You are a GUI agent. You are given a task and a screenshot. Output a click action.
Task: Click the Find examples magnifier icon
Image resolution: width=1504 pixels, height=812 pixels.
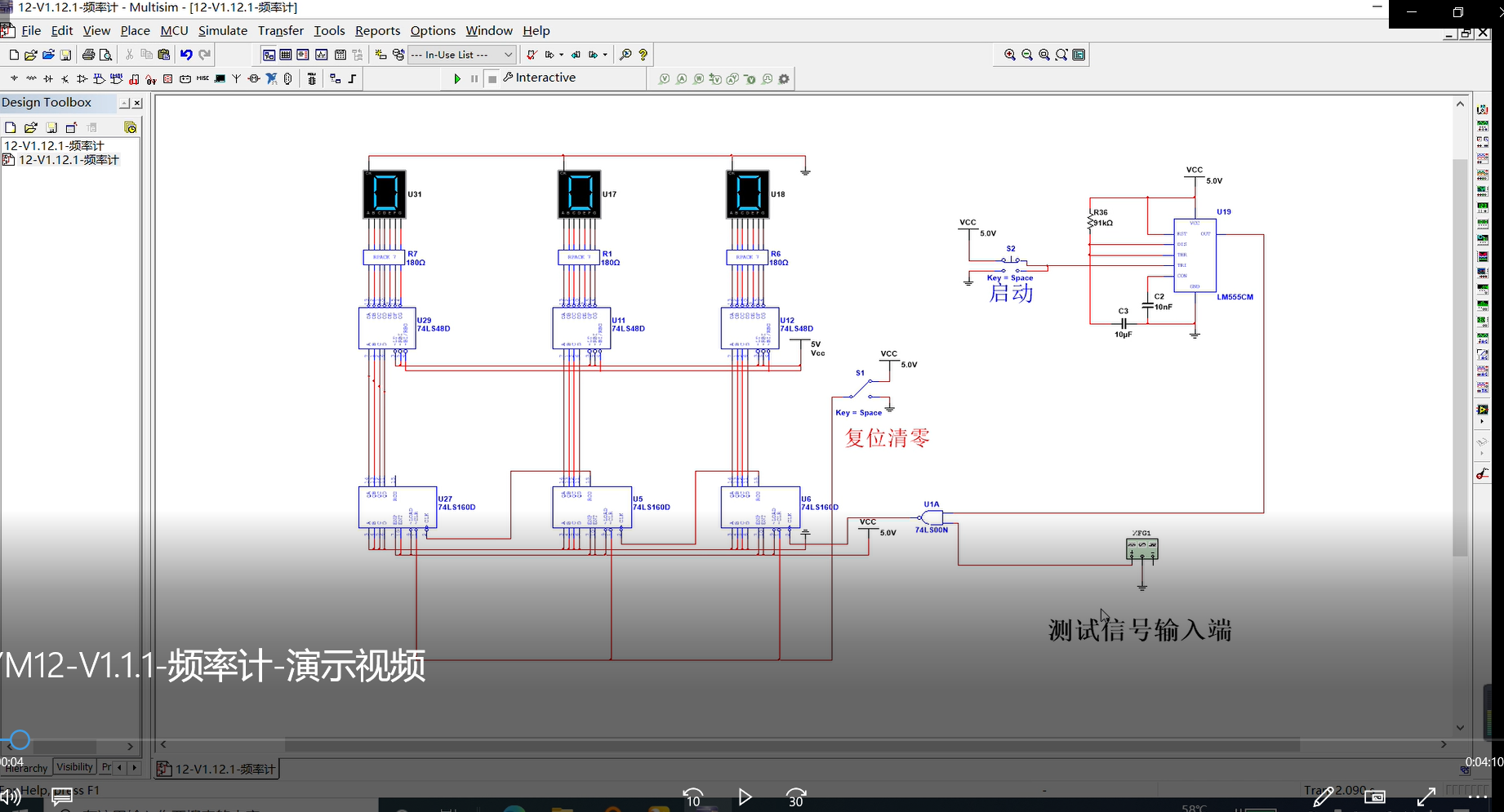[625, 55]
